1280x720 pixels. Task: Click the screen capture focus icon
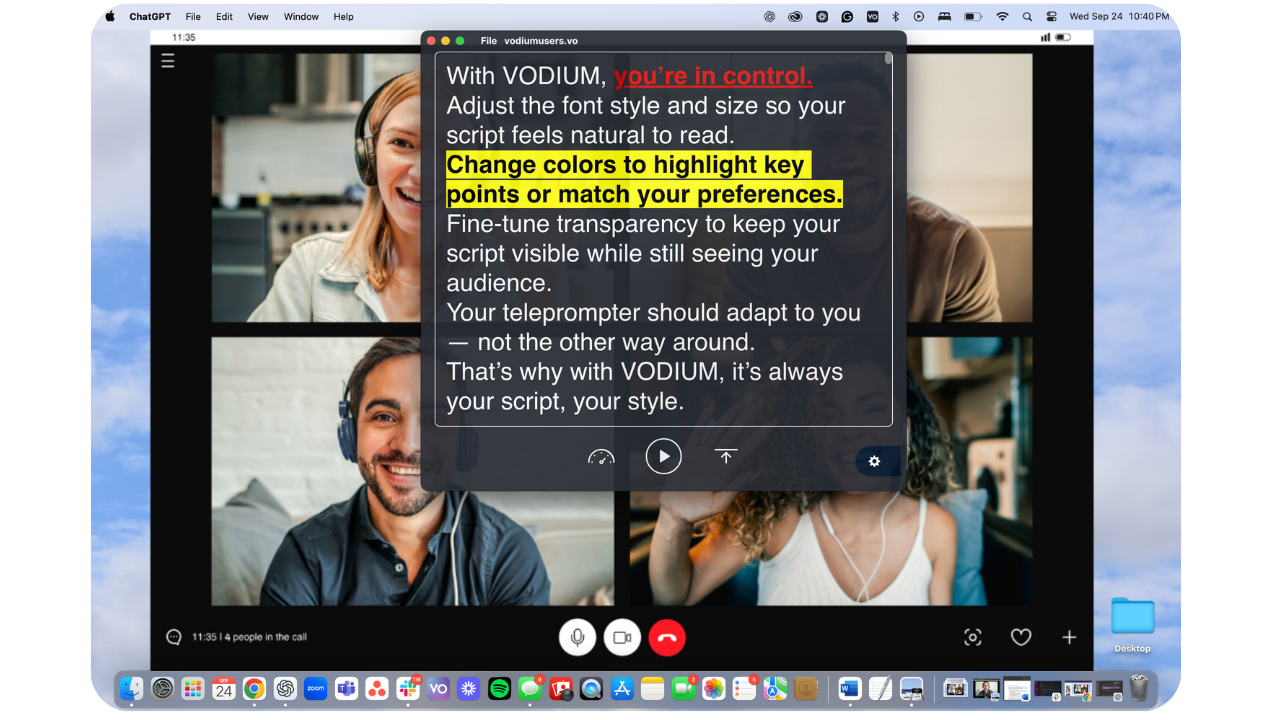[x=972, y=637]
